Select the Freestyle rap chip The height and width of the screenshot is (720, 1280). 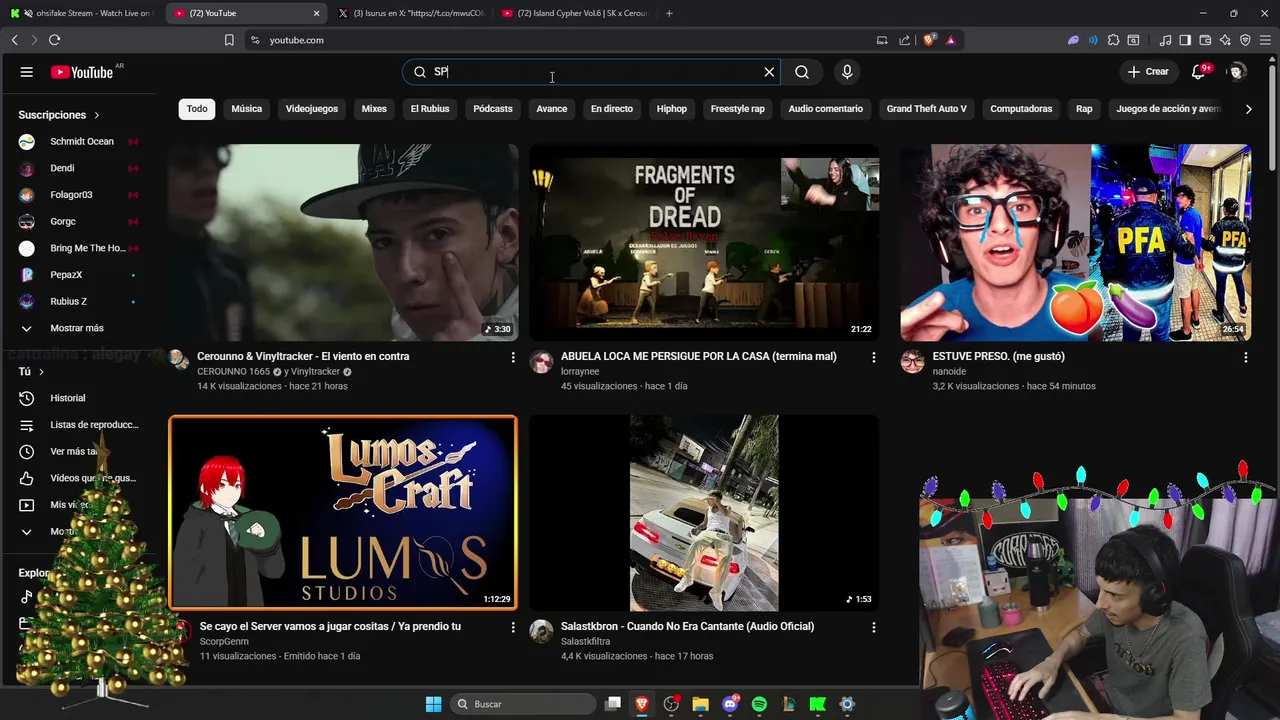[x=738, y=109]
